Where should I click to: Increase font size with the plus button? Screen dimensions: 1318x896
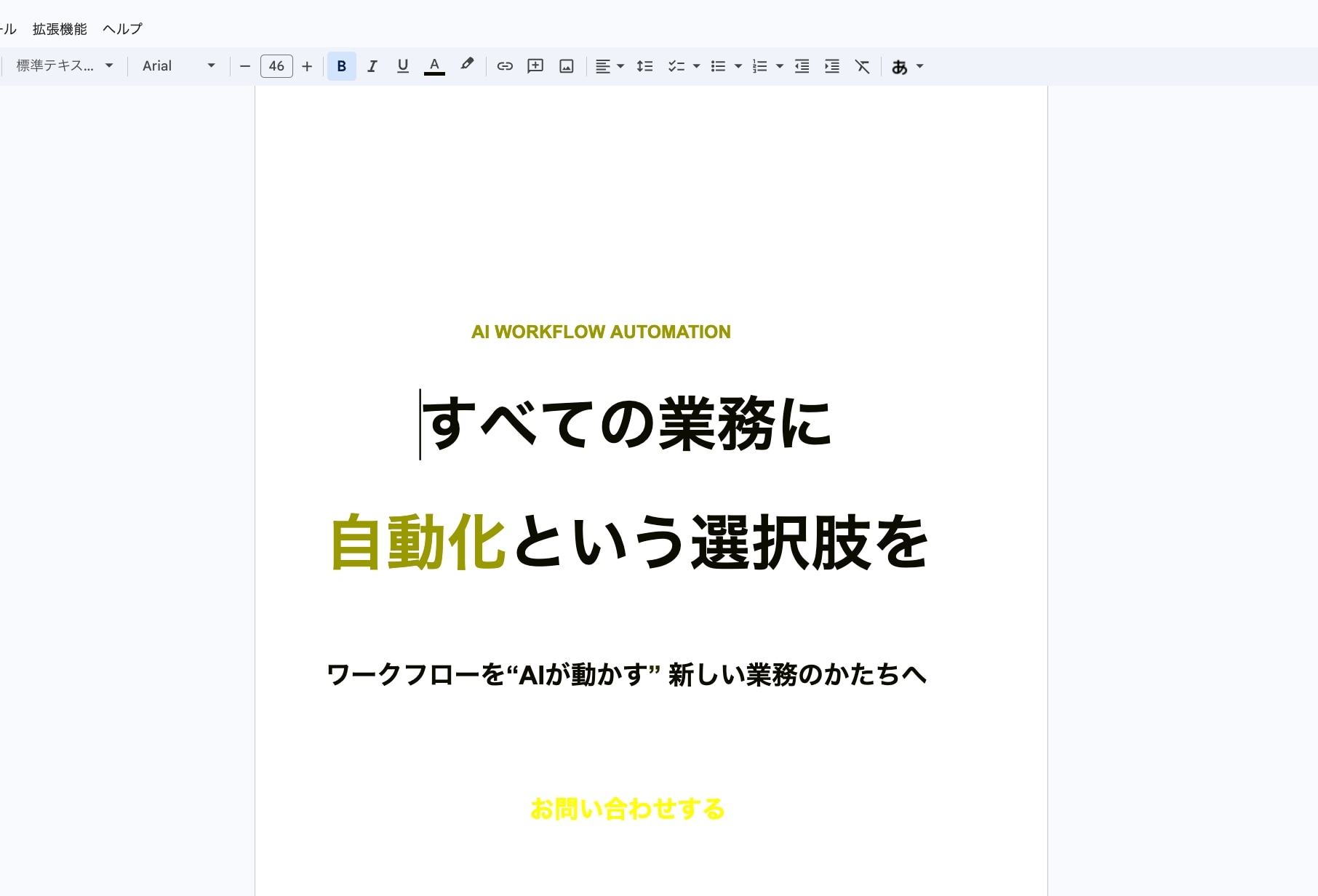(307, 66)
